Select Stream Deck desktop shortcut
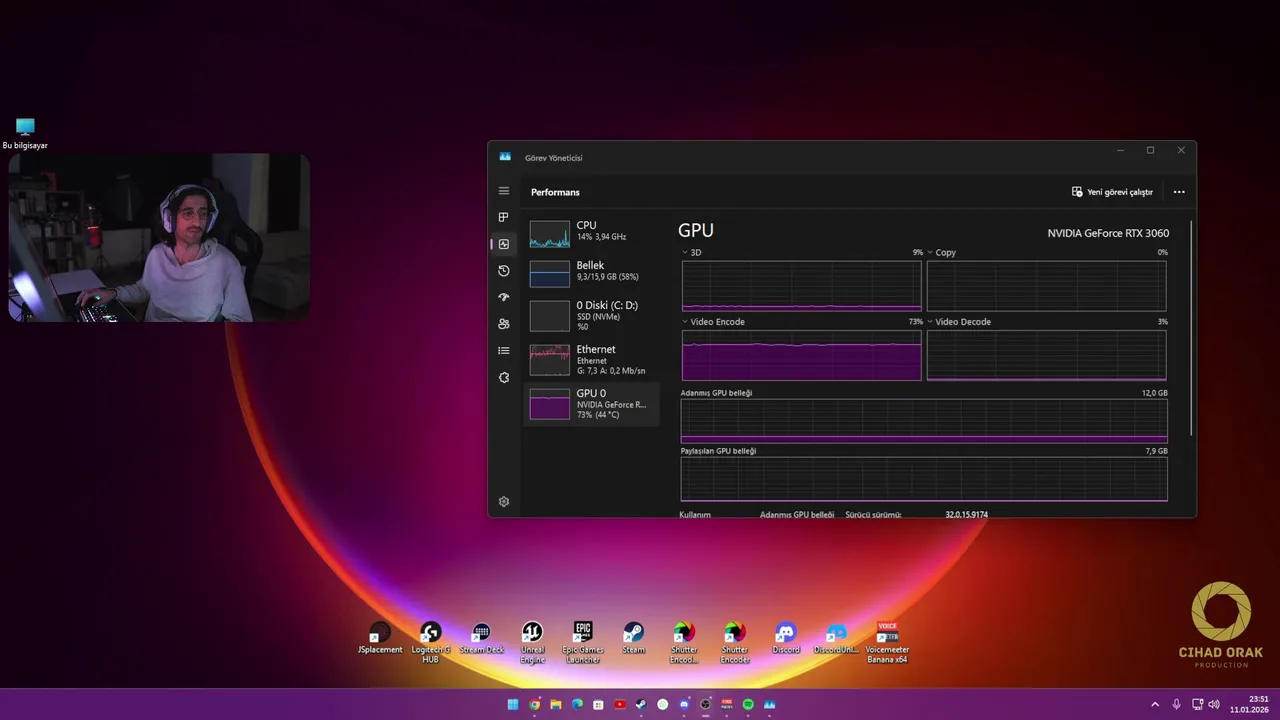 (x=481, y=639)
